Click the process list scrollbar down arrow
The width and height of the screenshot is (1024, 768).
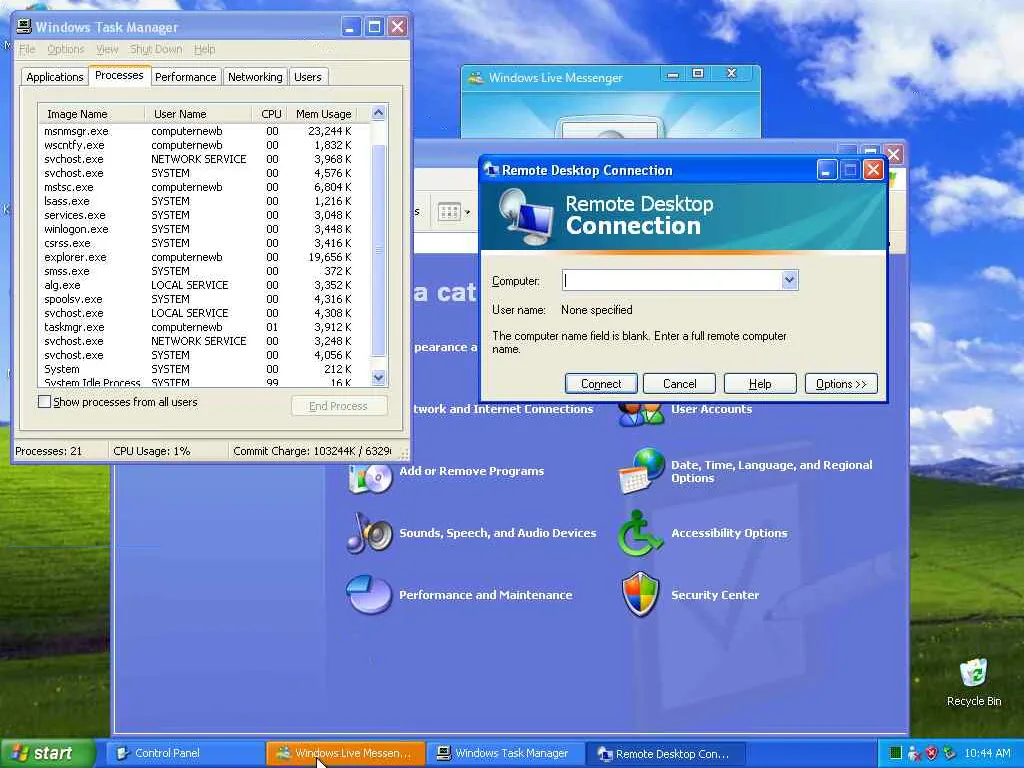click(379, 377)
